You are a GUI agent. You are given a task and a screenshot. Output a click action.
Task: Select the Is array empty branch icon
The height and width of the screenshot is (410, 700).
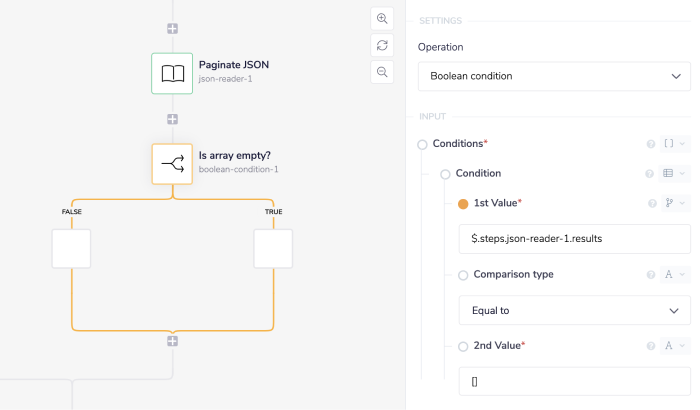[172, 163]
